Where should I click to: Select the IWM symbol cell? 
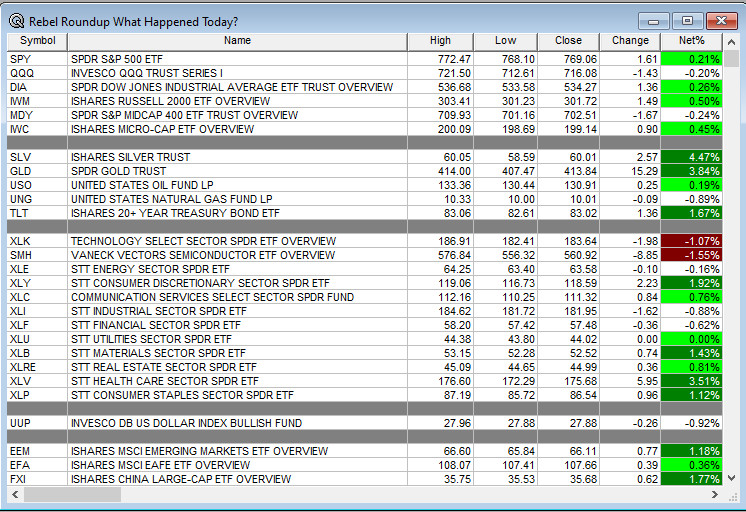click(38, 101)
